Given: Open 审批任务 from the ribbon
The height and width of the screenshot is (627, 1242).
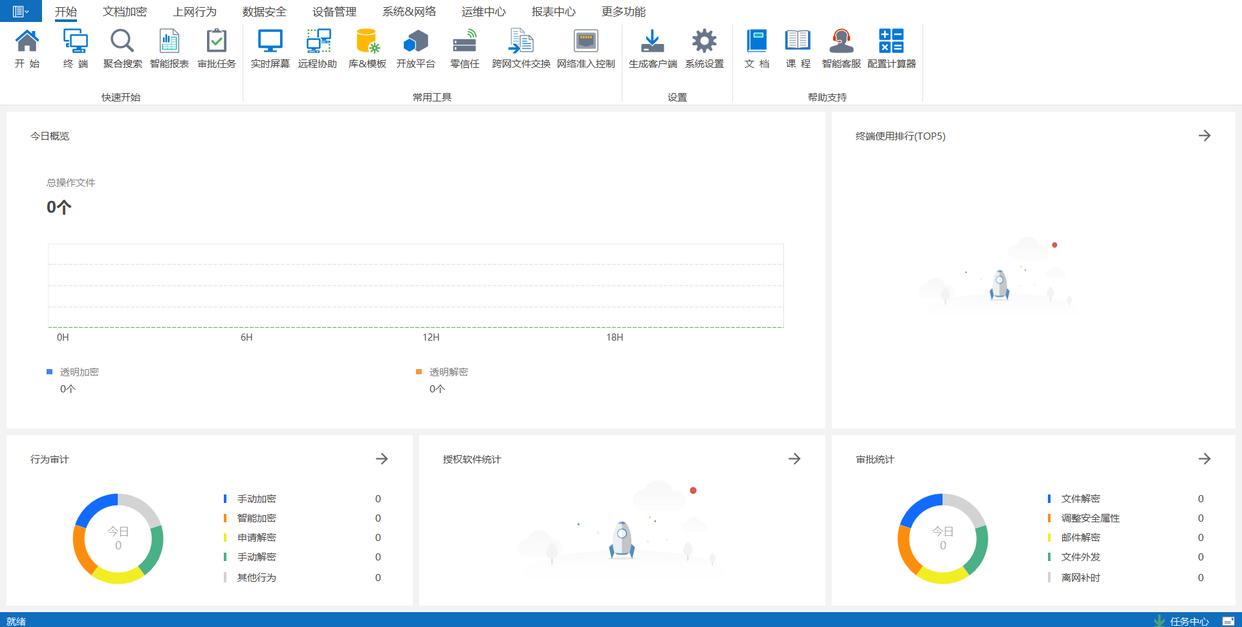Looking at the screenshot, I should click(216, 42).
